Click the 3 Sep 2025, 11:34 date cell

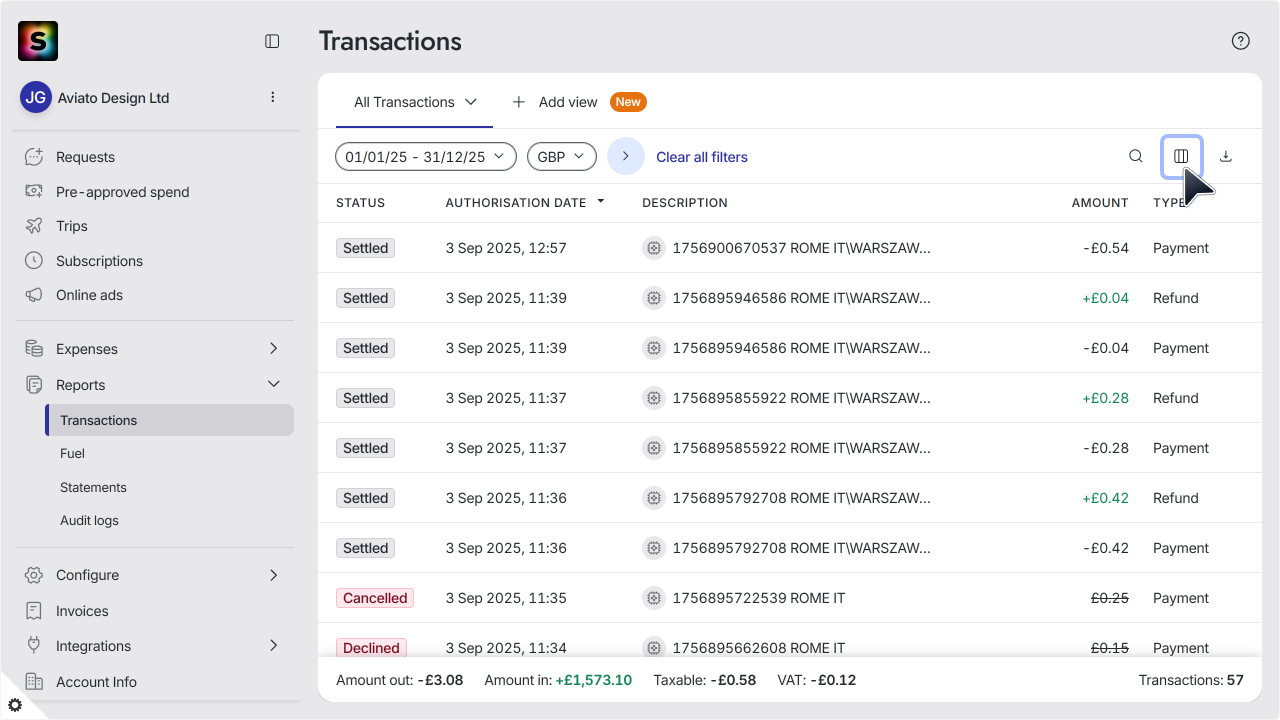click(x=506, y=648)
